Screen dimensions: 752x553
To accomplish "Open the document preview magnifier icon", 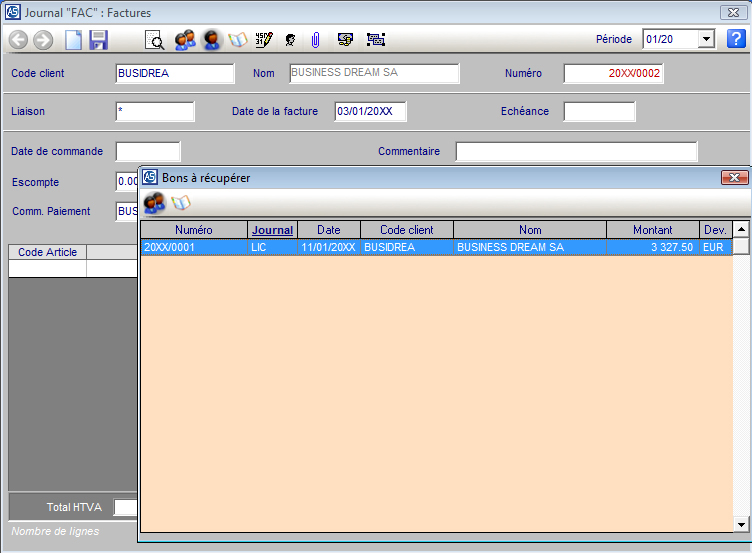I will pyautogui.click(x=155, y=40).
